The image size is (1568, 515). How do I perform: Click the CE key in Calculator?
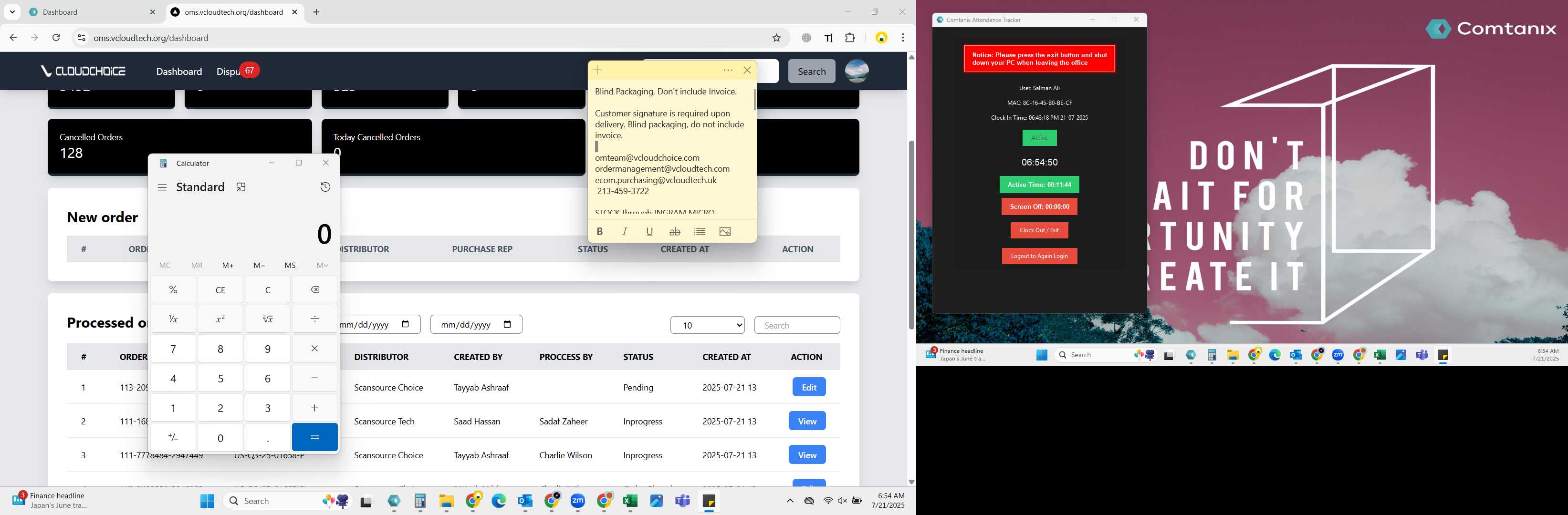pyautogui.click(x=220, y=289)
